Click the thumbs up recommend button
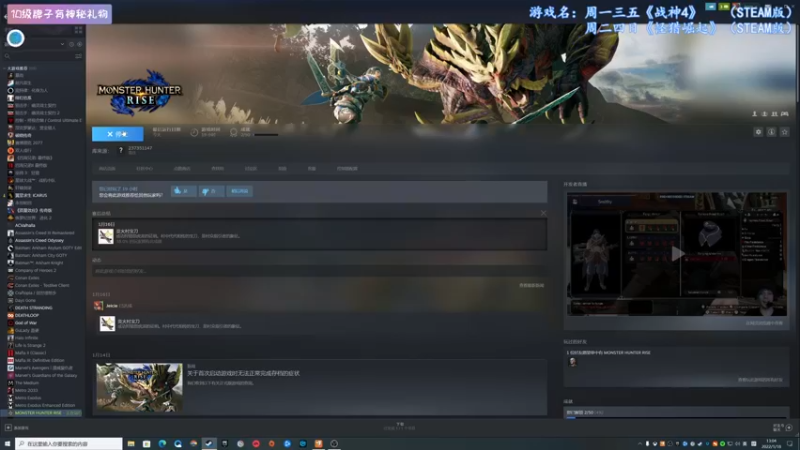The width and height of the screenshot is (800, 450). (x=183, y=191)
